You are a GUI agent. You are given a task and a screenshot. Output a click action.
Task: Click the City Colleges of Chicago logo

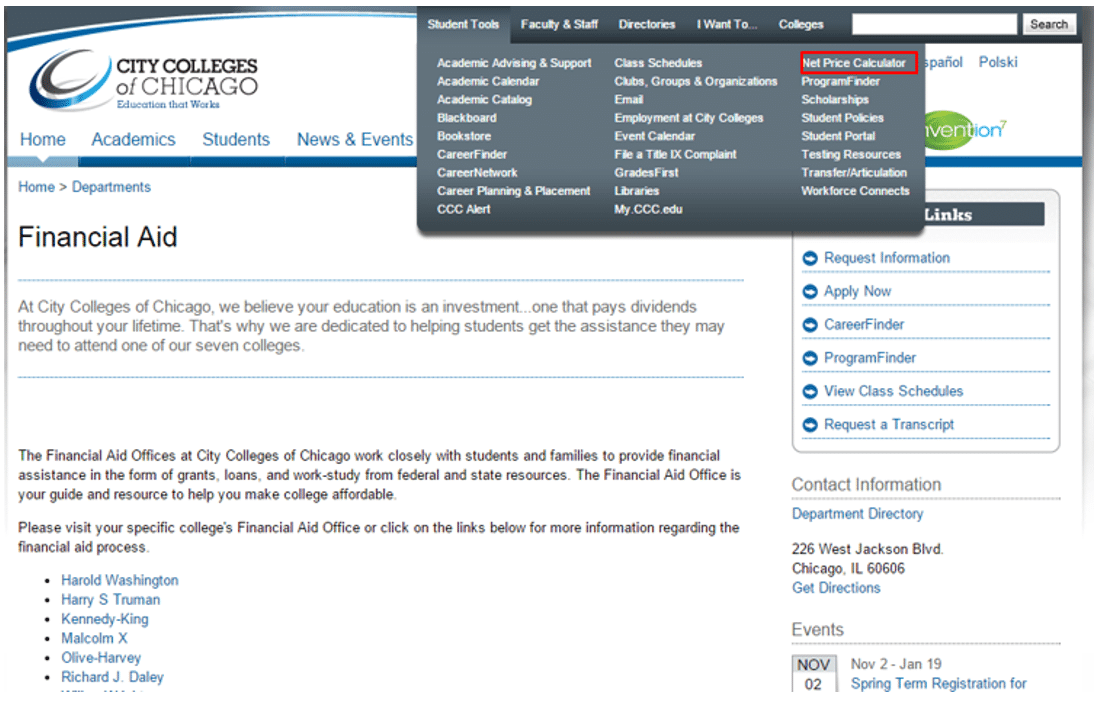(144, 80)
